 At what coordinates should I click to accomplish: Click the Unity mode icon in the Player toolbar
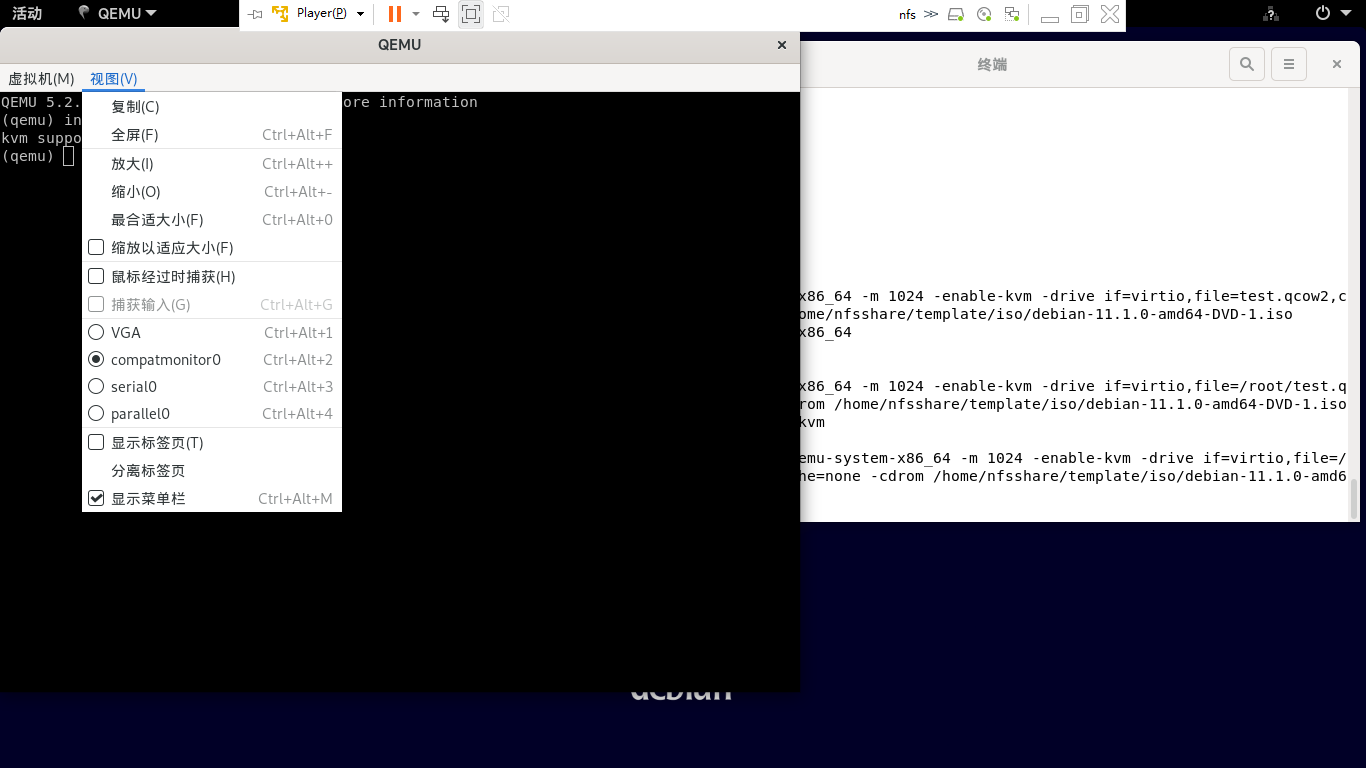coord(501,14)
